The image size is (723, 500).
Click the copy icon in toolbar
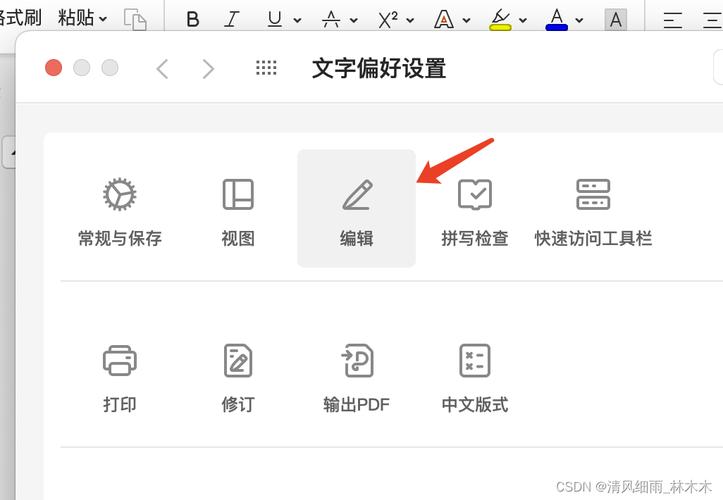[135, 19]
